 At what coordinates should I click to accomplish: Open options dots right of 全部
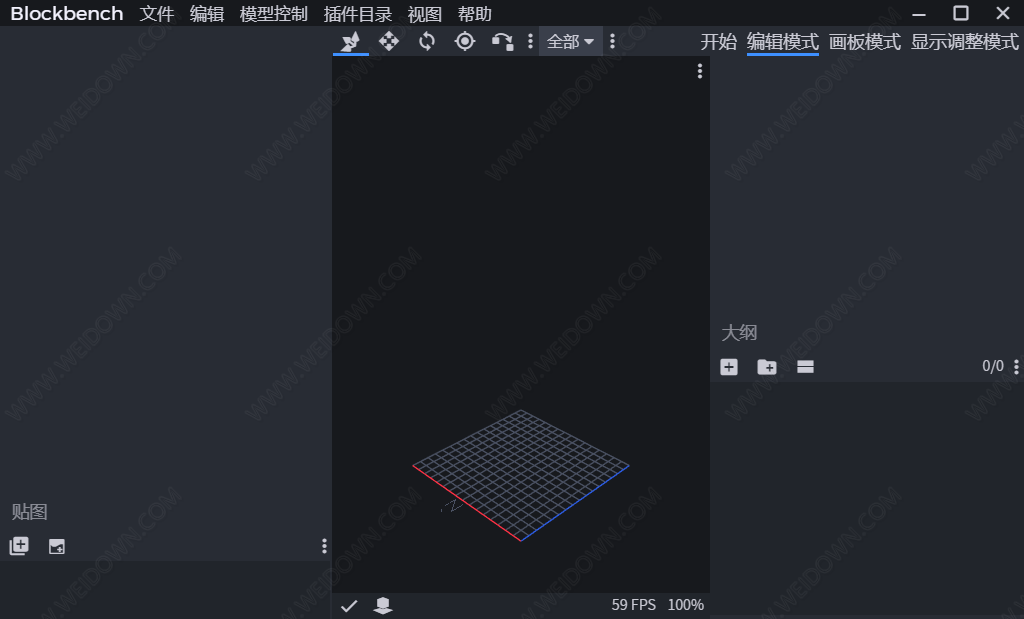tap(612, 42)
